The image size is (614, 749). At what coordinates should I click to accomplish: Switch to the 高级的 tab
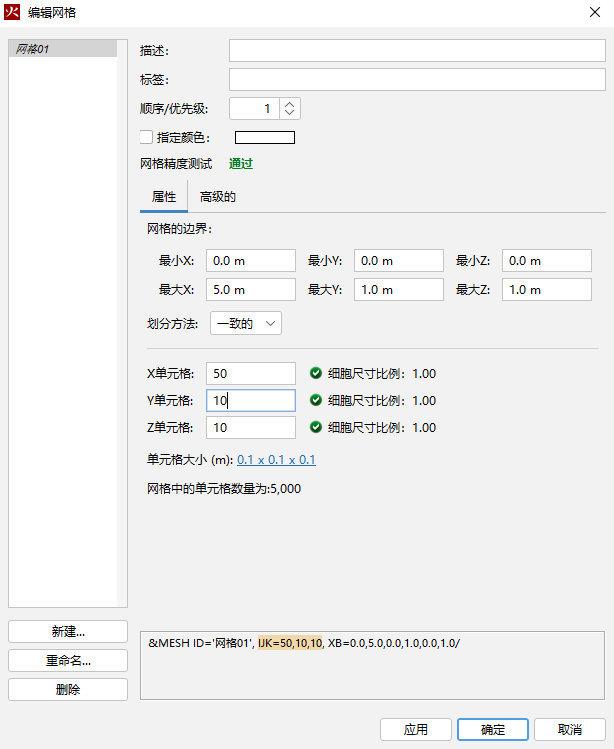point(217,197)
